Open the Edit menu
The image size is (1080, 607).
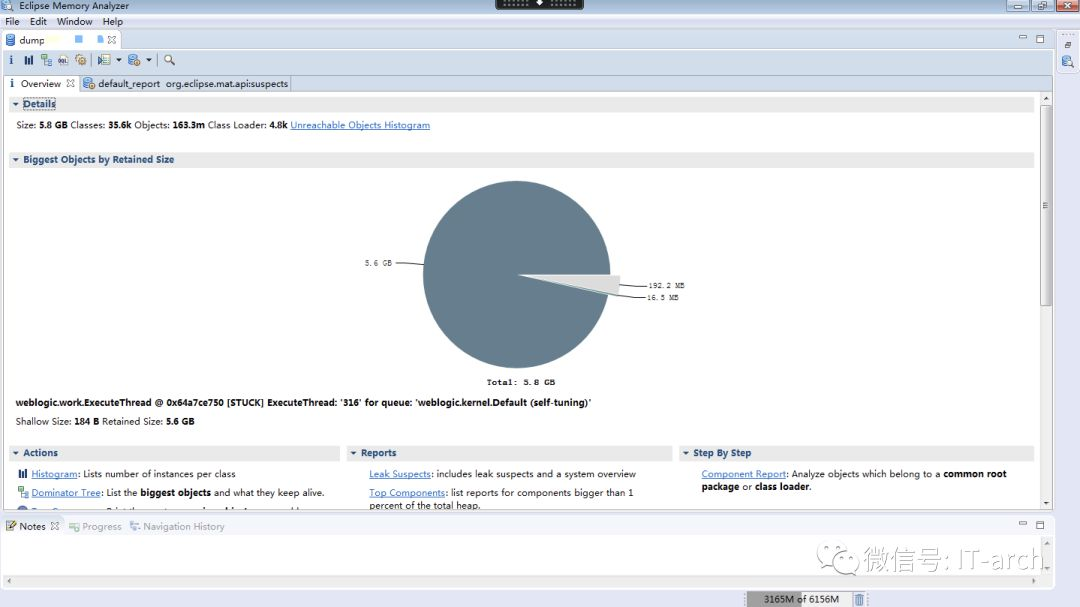(x=38, y=21)
